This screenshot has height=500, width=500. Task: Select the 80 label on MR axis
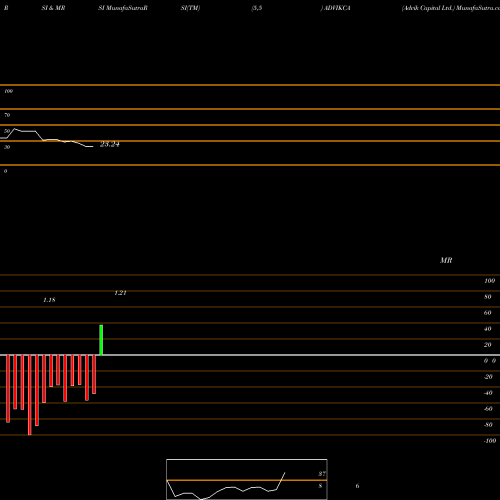[x=488, y=297]
